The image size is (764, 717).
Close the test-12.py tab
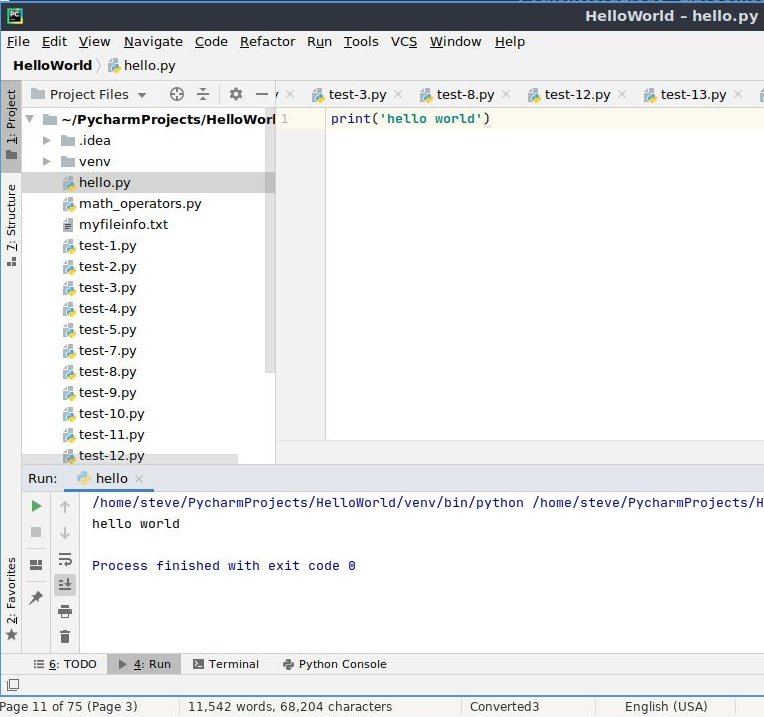[x=622, y=94]
